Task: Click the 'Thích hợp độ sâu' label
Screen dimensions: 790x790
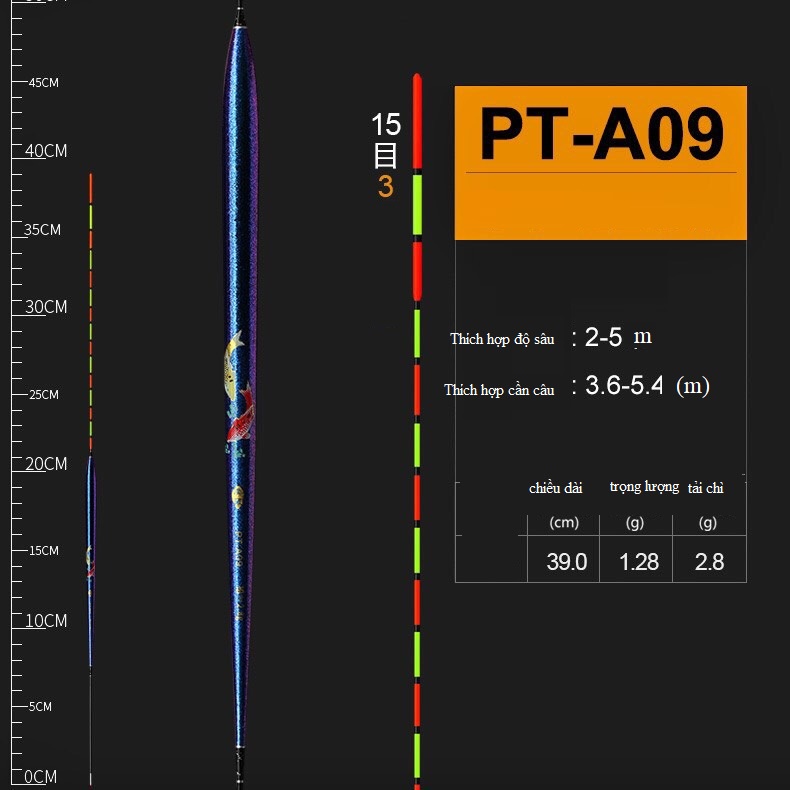Action: coord(502,339)
